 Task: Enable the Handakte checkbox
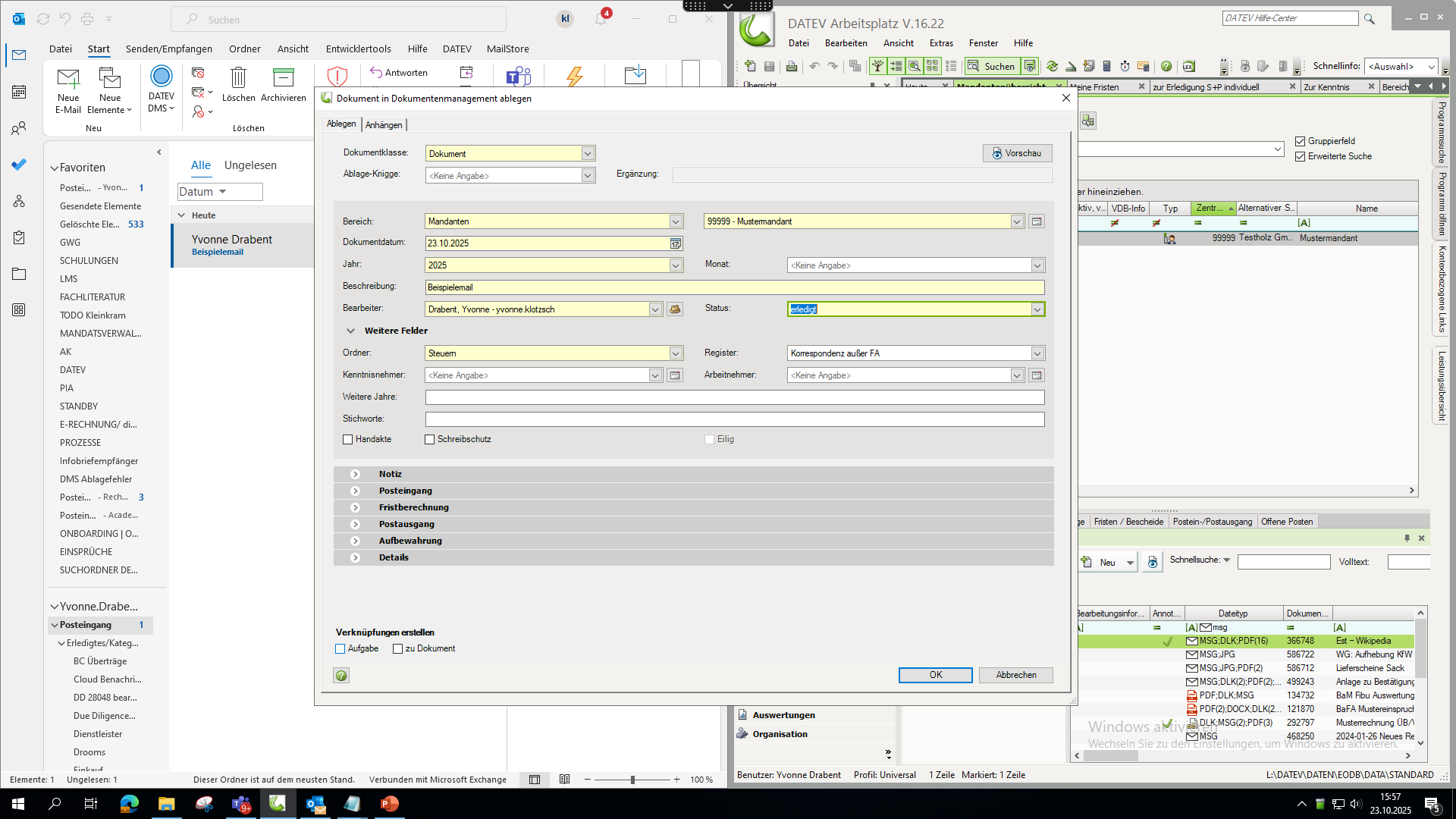point(348,440)
